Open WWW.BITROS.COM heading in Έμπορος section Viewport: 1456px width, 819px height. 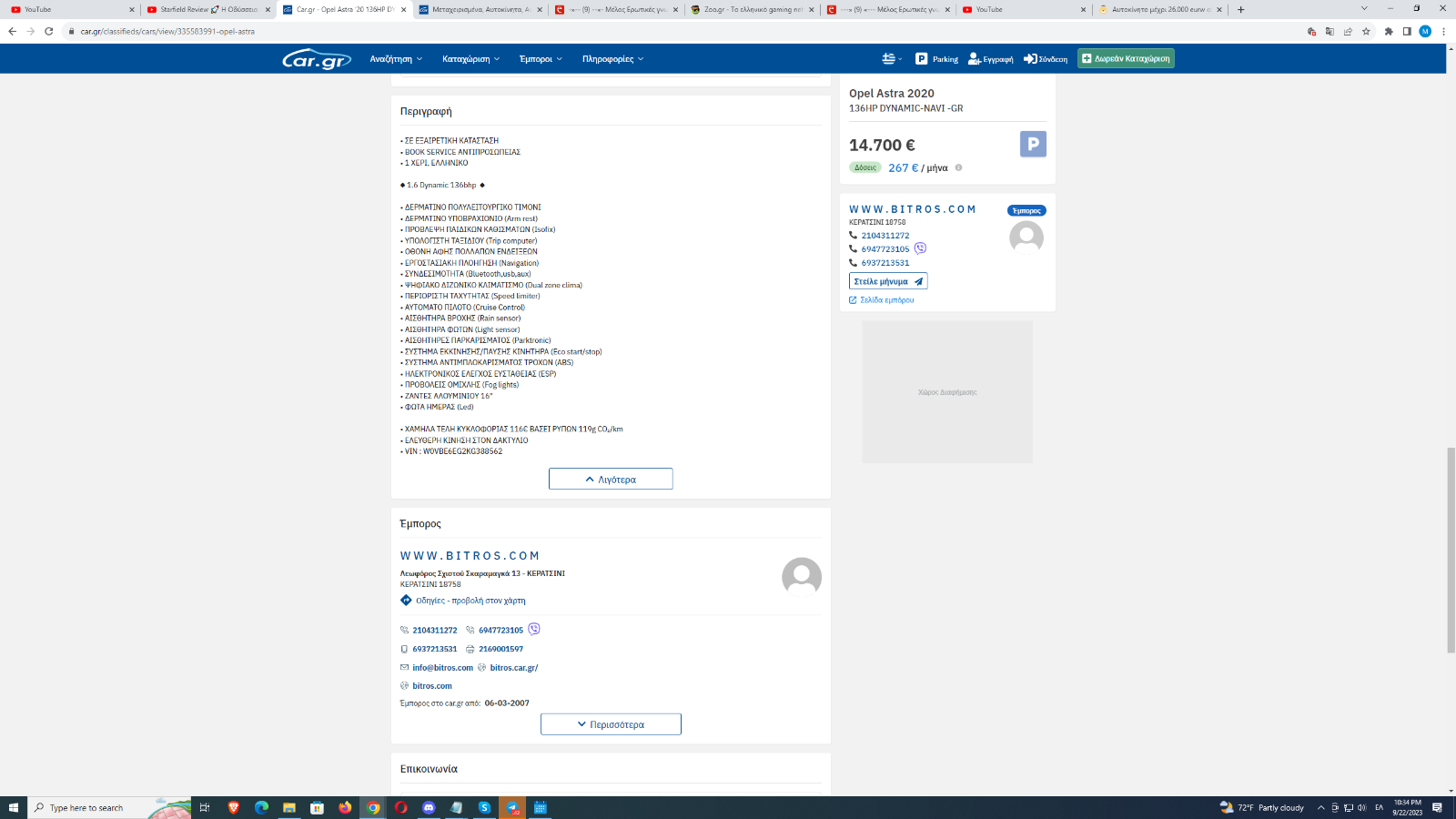coord(470,556)
